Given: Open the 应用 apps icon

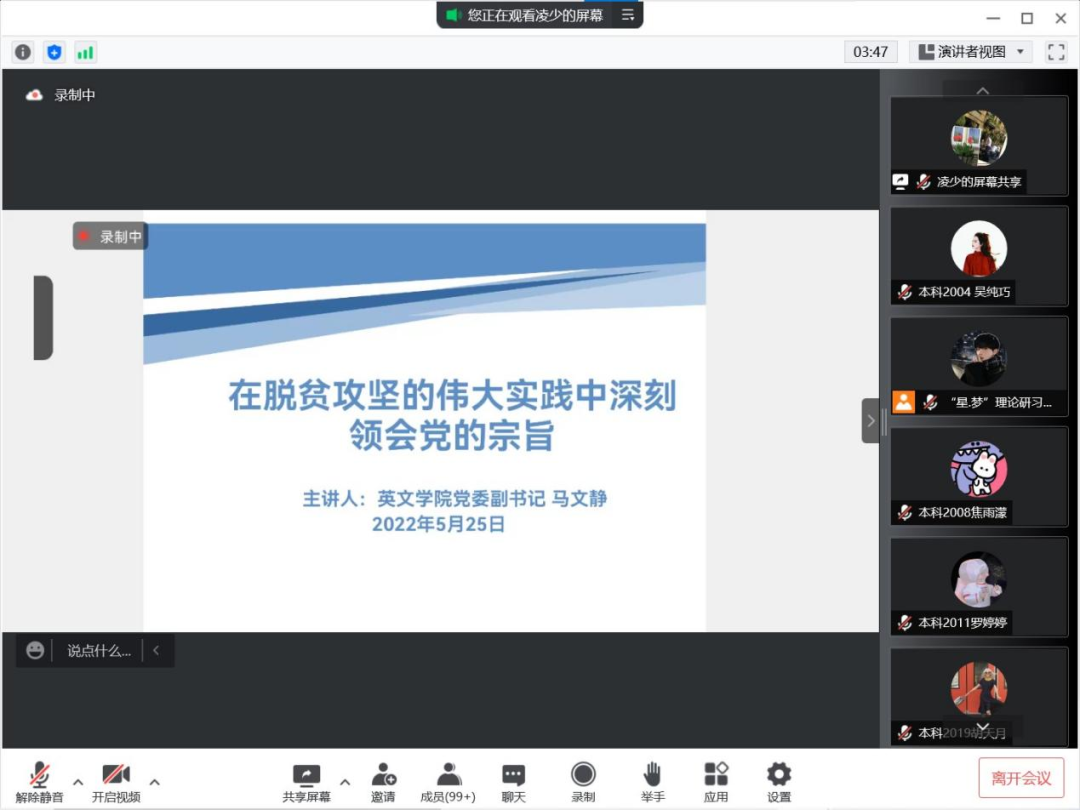Looking at the screenshot, I should [716, 782].
